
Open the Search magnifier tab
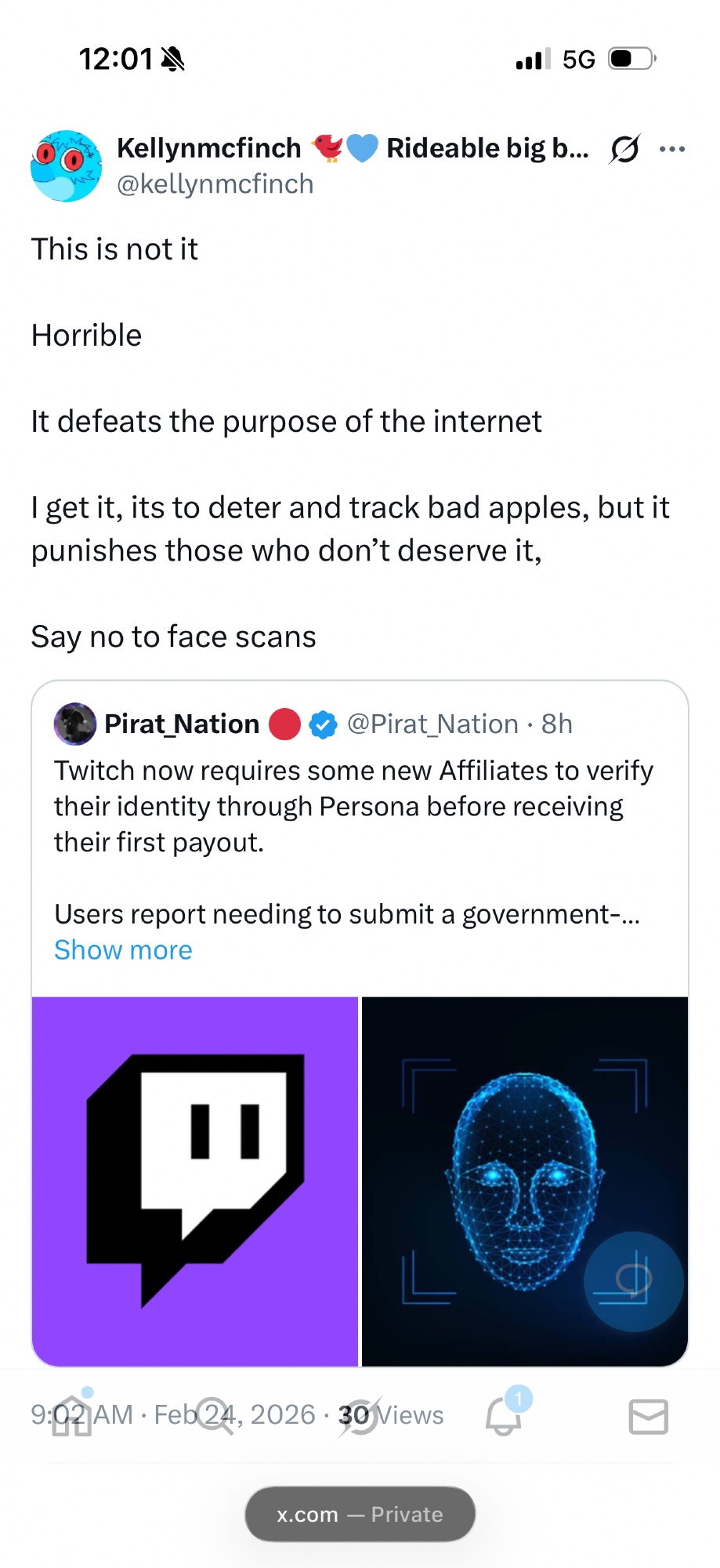click(x=215, y=1416)
